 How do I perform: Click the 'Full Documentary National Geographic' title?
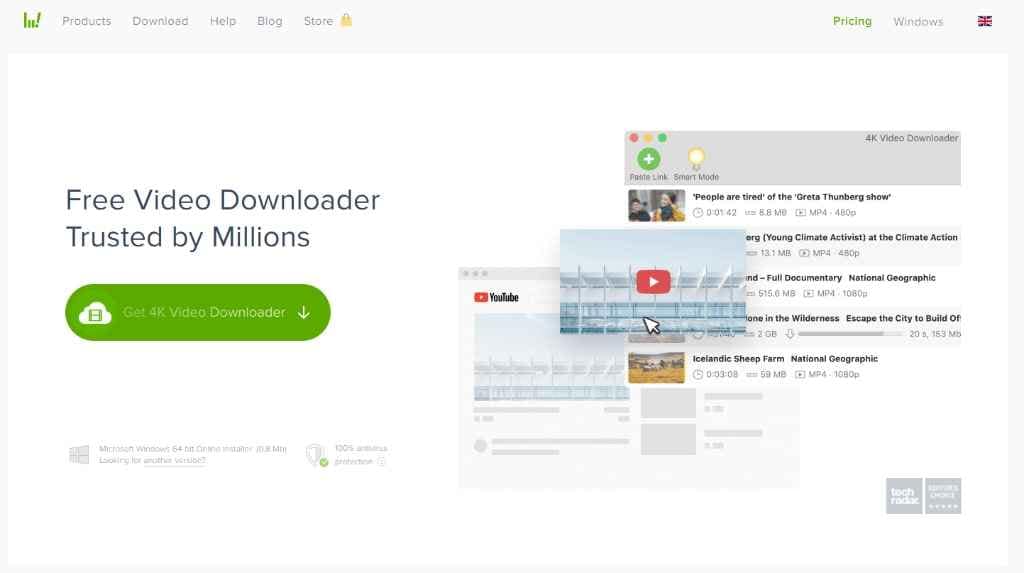(x=840, y=278)
